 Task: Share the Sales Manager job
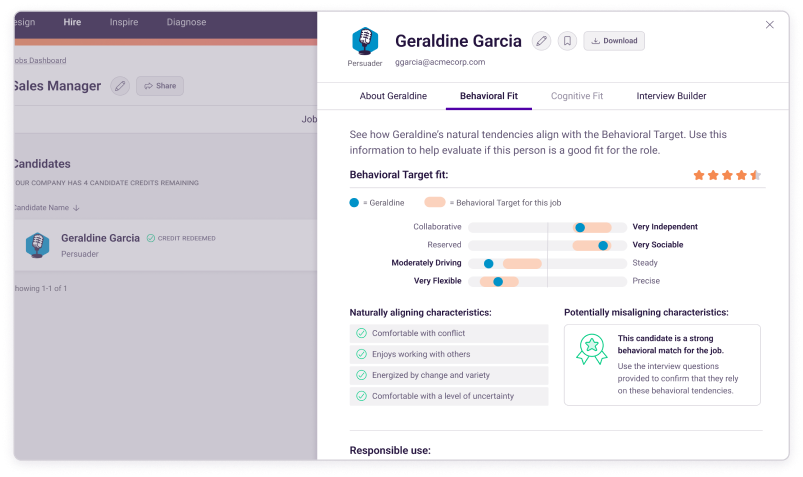[160, 86]
